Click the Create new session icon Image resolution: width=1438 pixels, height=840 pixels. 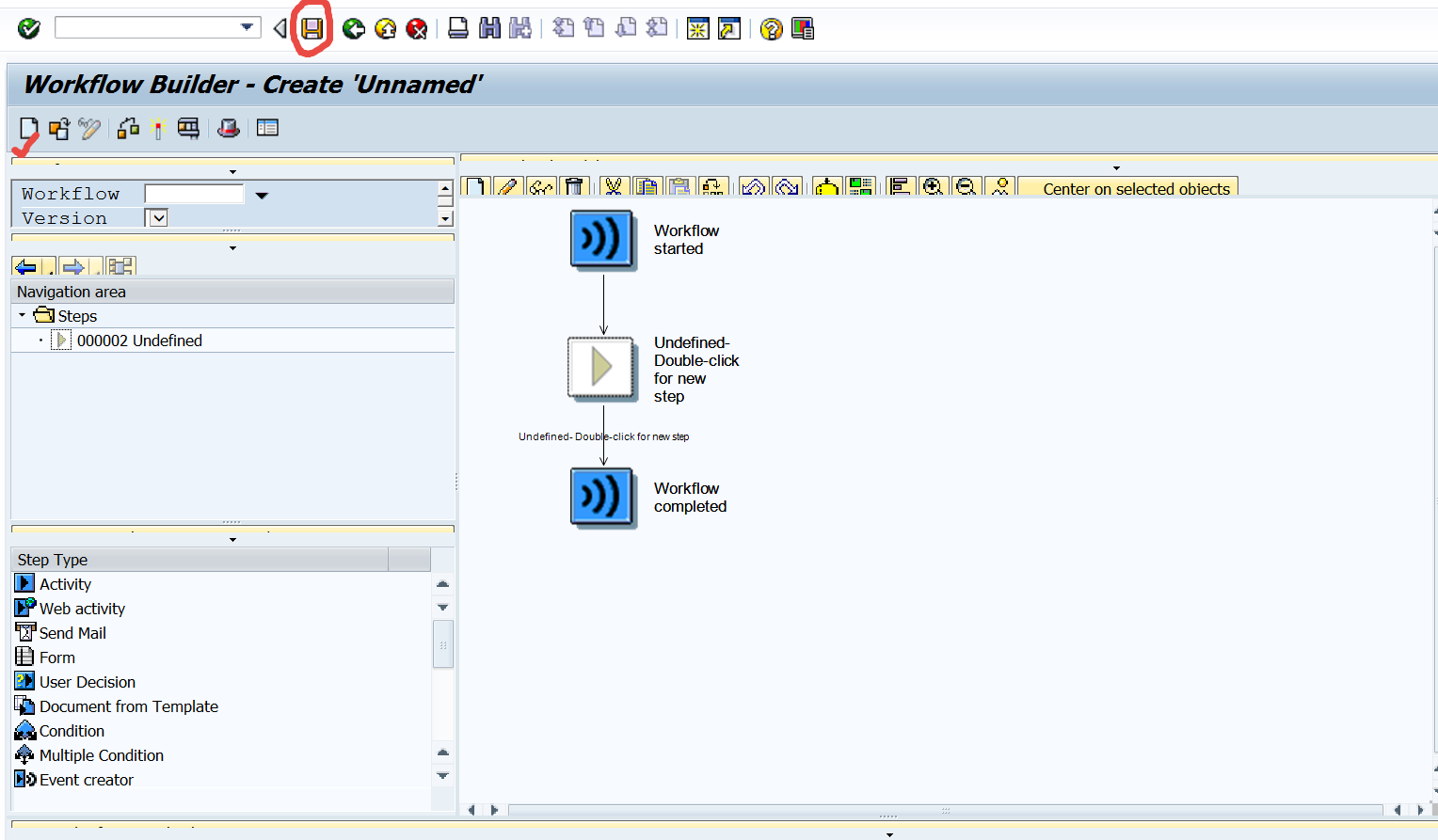(697, 29)
